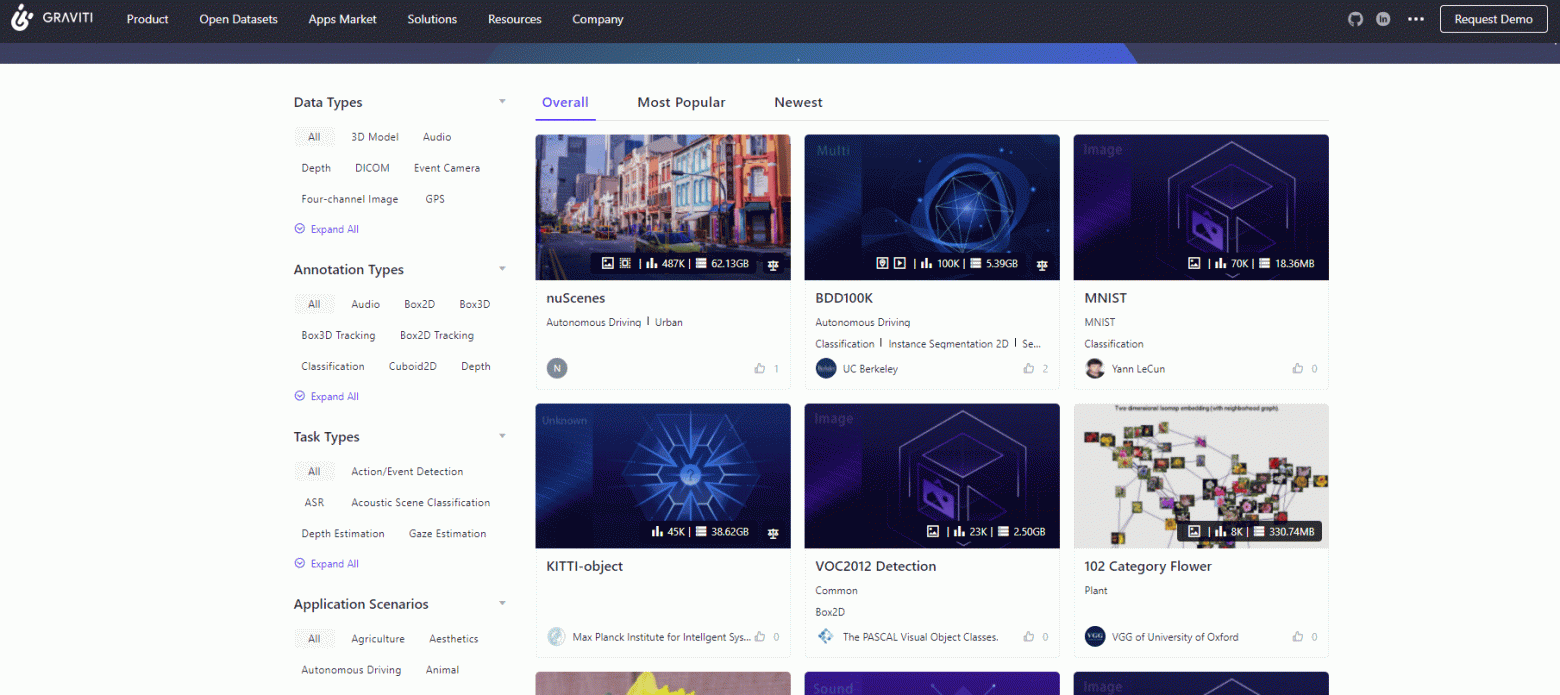Open the Resources menu
This screenshot has width=1560, height=695.
click(x=514, y=19)
